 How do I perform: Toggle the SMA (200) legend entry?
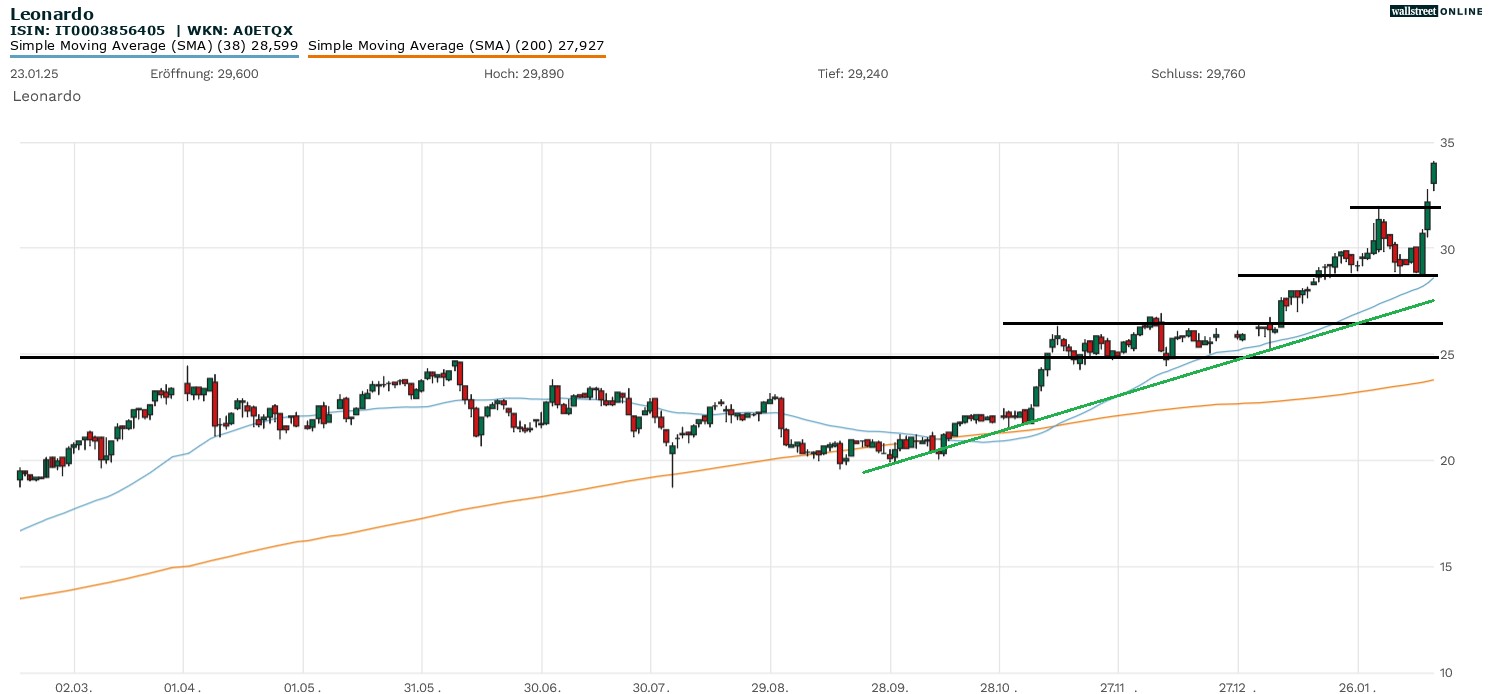[456, 46]
